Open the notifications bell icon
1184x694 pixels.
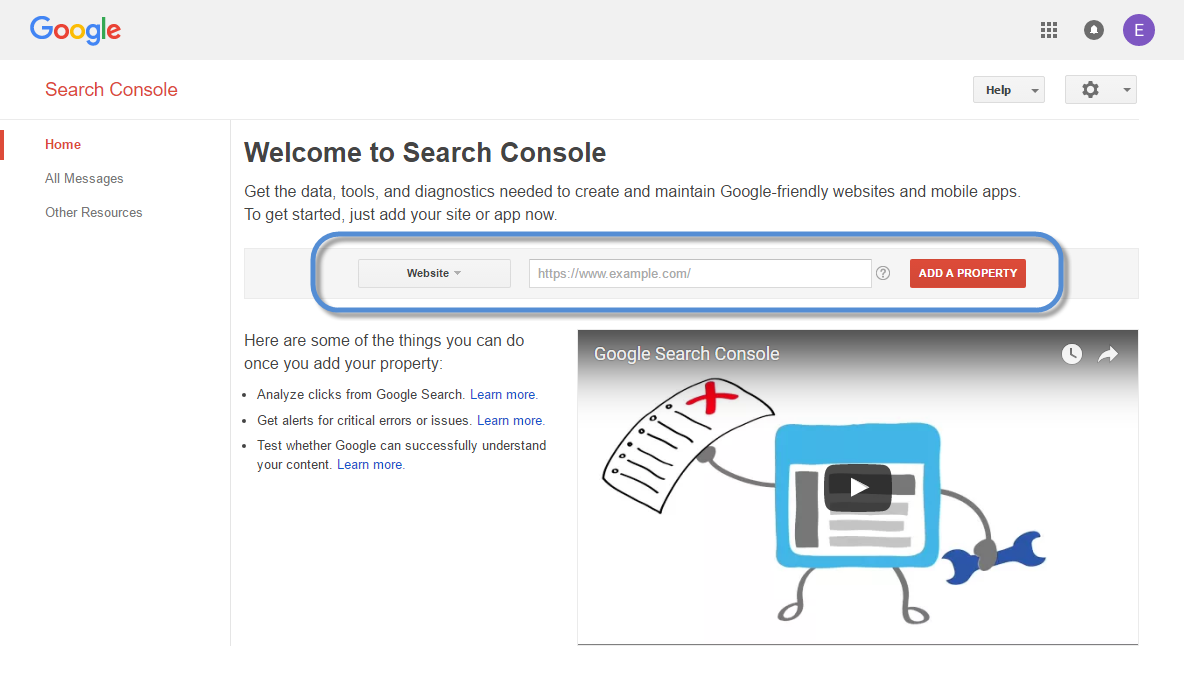point(1093,30)
